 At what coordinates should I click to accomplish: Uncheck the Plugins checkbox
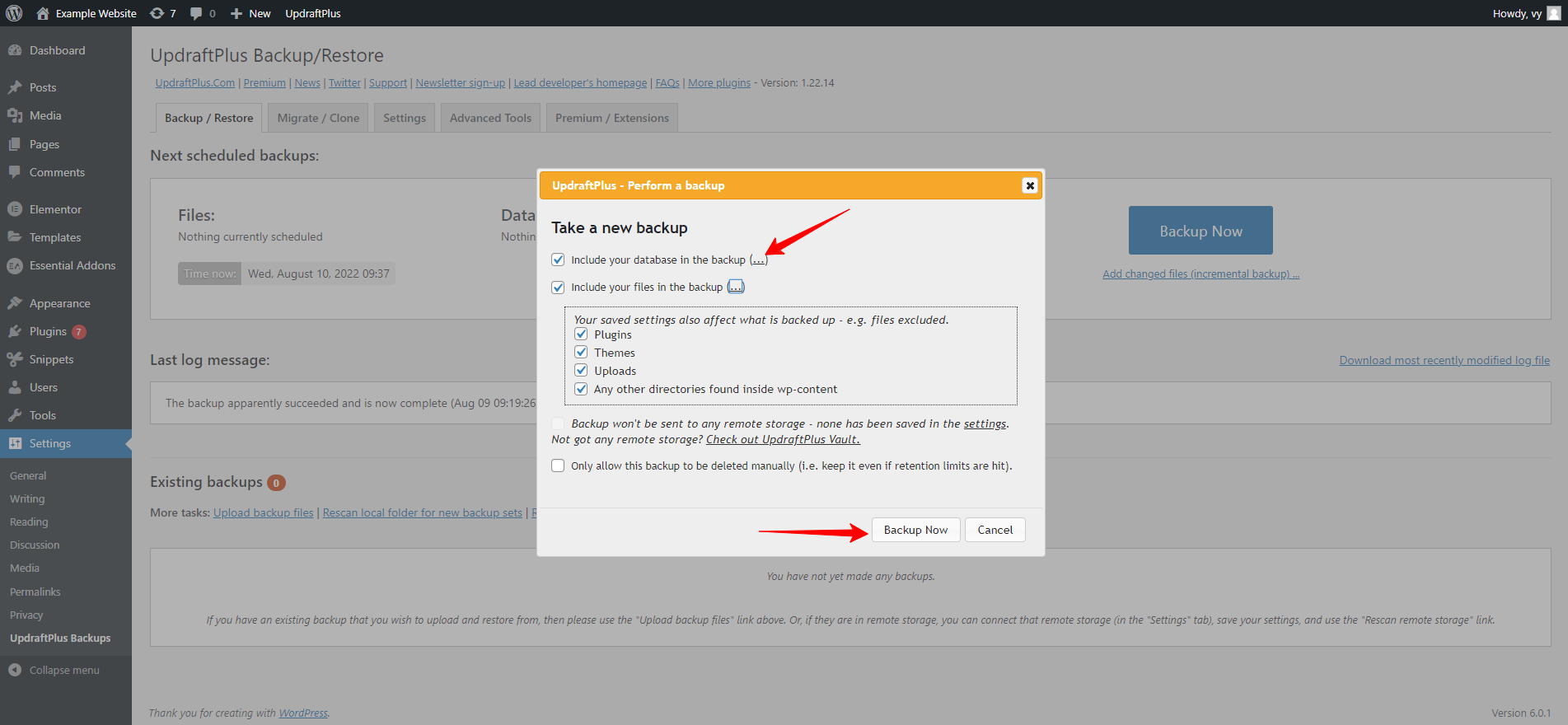581,334
